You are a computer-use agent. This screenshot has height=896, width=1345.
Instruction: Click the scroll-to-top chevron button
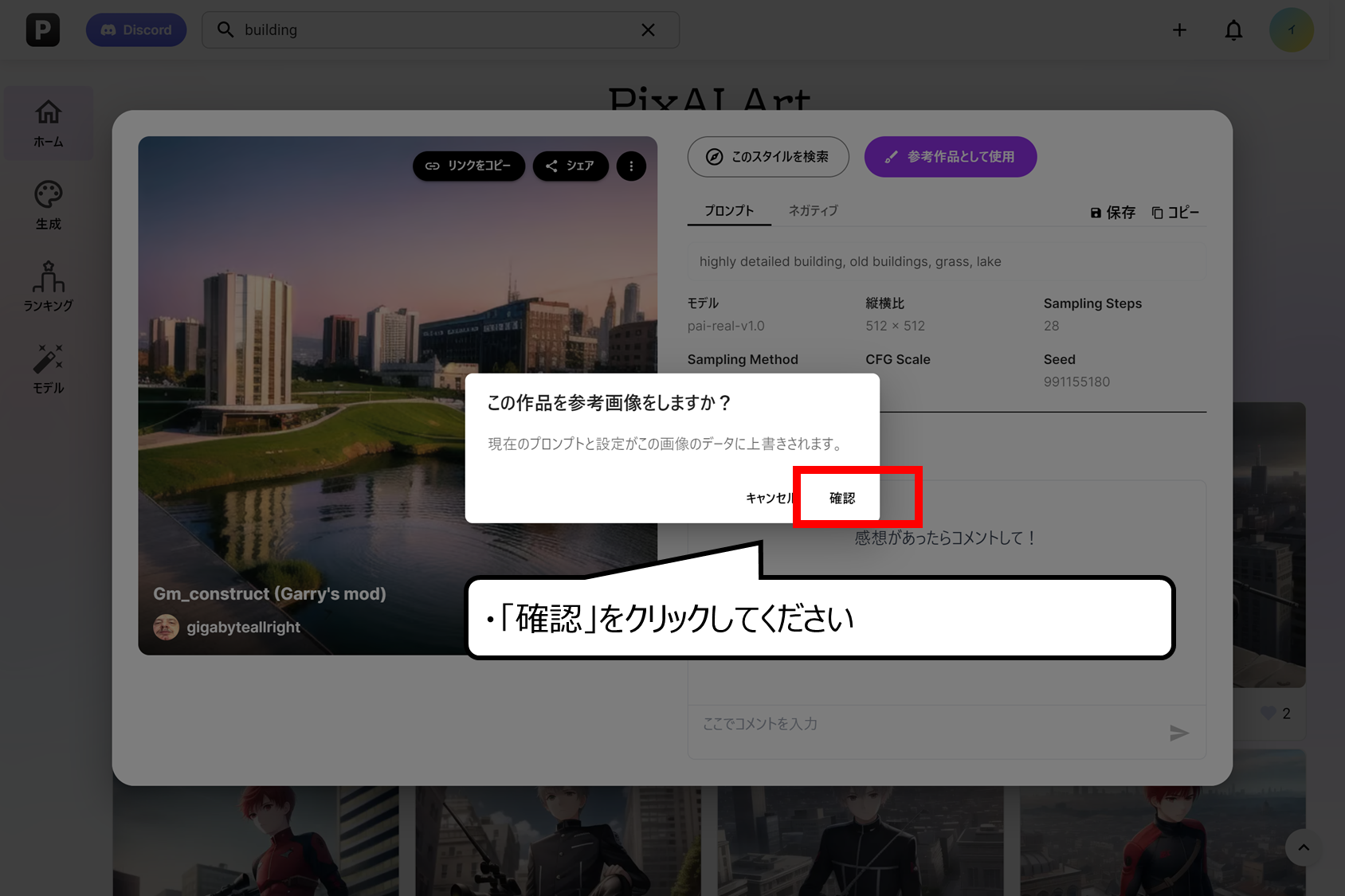point(1304,847)
